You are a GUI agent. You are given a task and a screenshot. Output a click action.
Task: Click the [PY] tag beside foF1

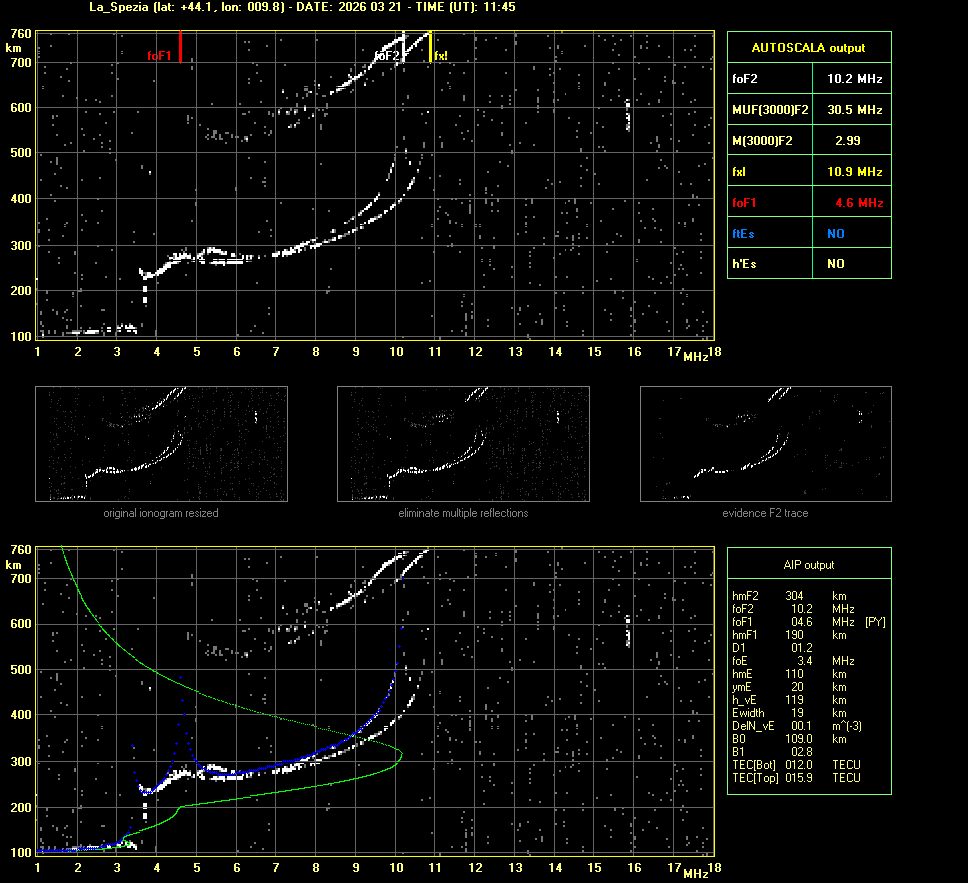coord(875,621)
